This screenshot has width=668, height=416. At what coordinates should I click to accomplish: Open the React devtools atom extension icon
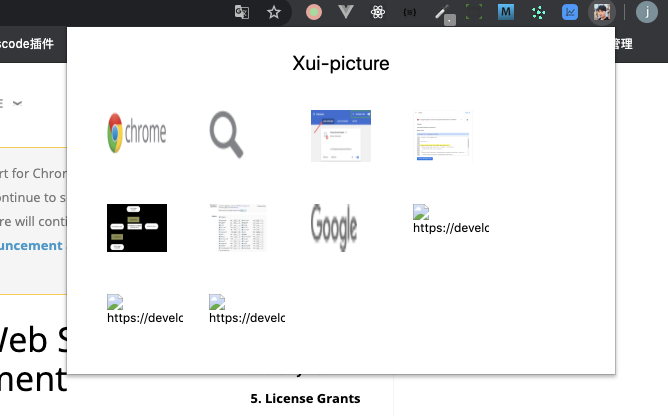pos(378,12)
